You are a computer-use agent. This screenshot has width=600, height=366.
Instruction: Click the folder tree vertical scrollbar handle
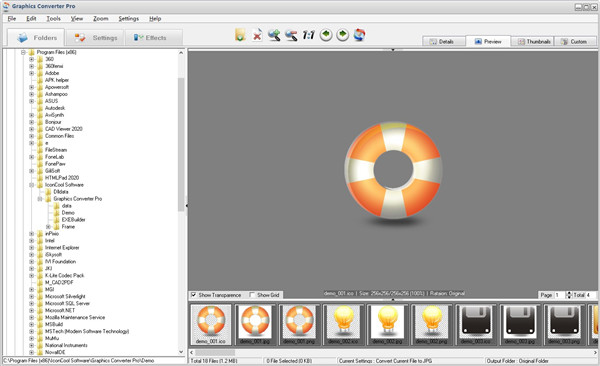[x=181, y=144]
